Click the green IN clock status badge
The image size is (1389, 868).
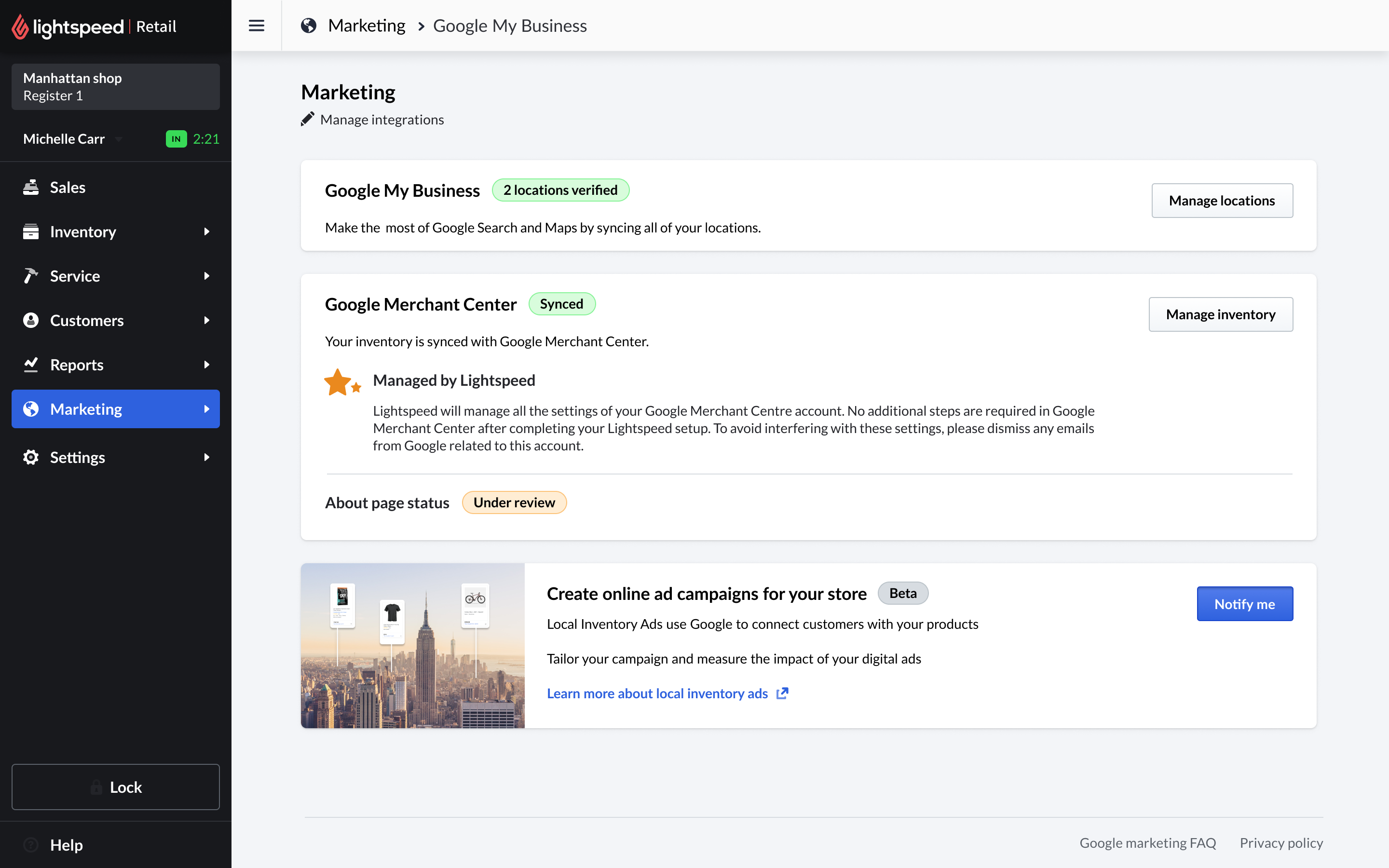176,139
